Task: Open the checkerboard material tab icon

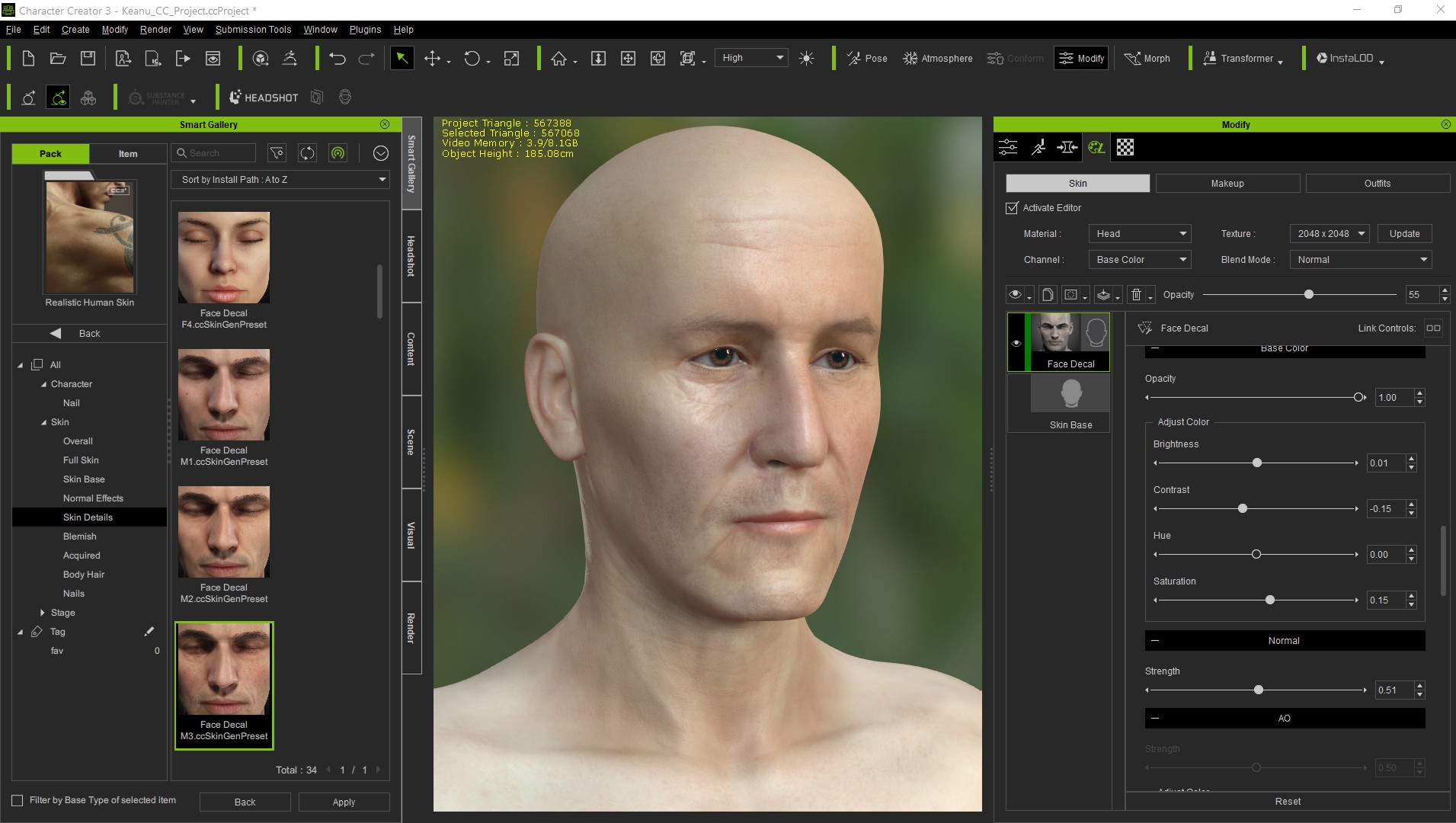Action: 1125,147
